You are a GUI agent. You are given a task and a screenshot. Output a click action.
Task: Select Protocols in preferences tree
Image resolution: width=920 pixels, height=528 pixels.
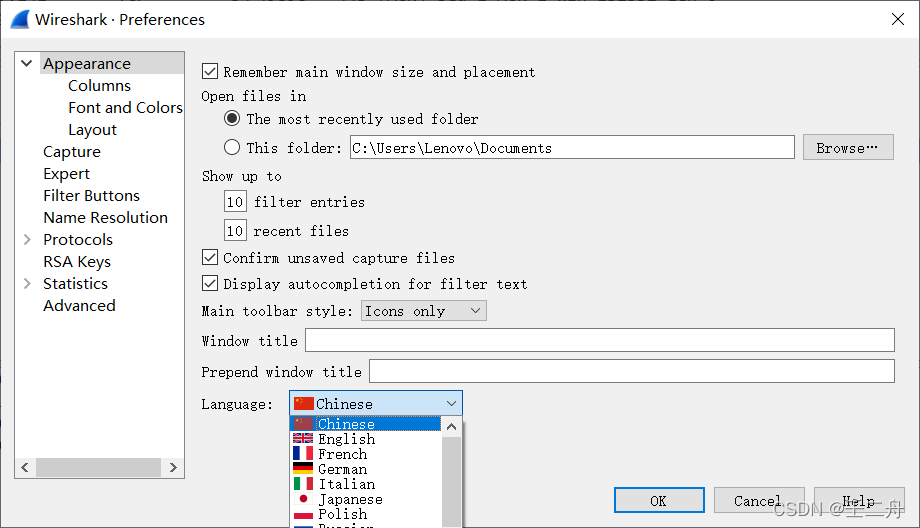(x=77, y=239)
